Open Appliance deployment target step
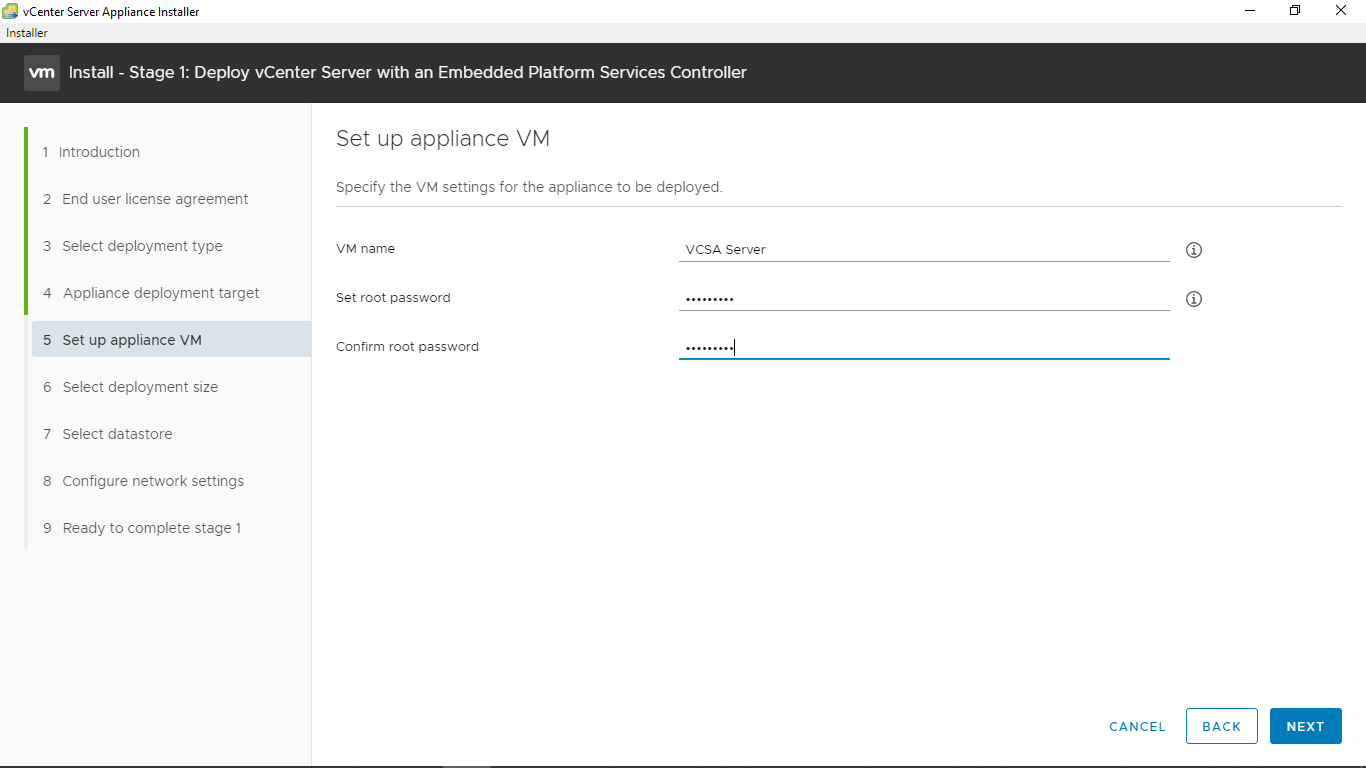 pyautogui.click(x=160, y=293)
